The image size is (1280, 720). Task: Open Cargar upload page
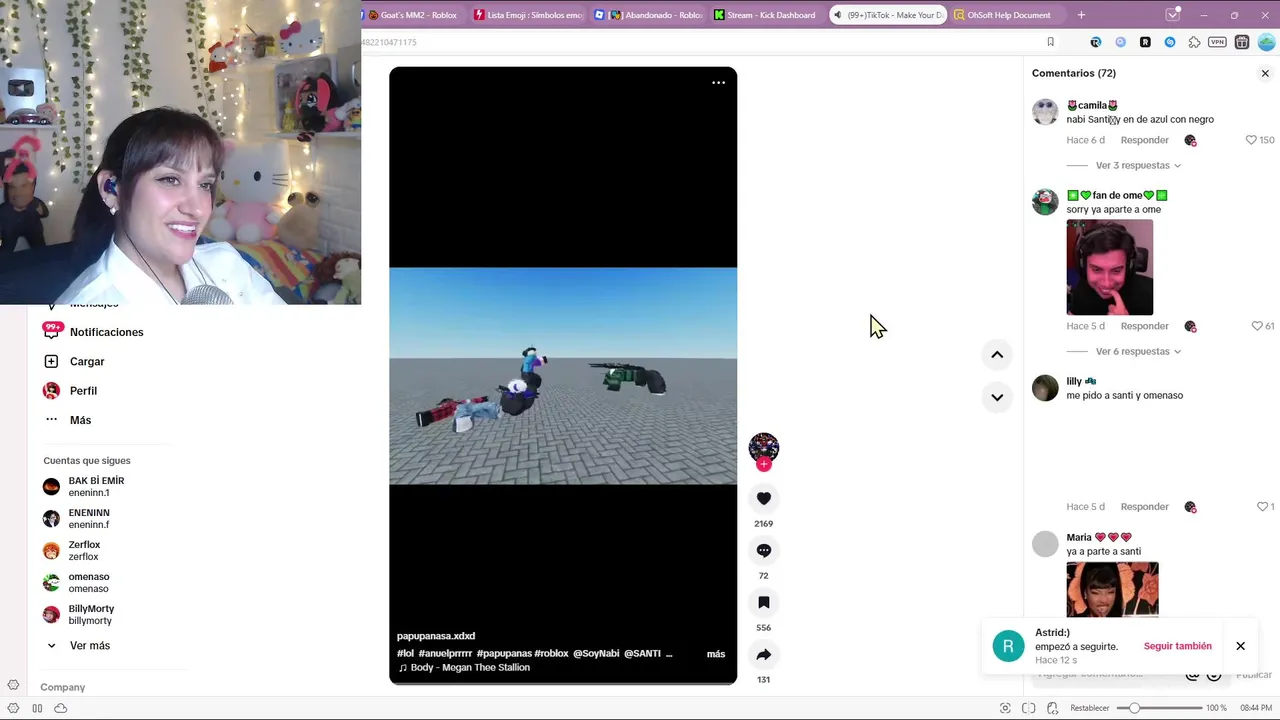(87, 361)
